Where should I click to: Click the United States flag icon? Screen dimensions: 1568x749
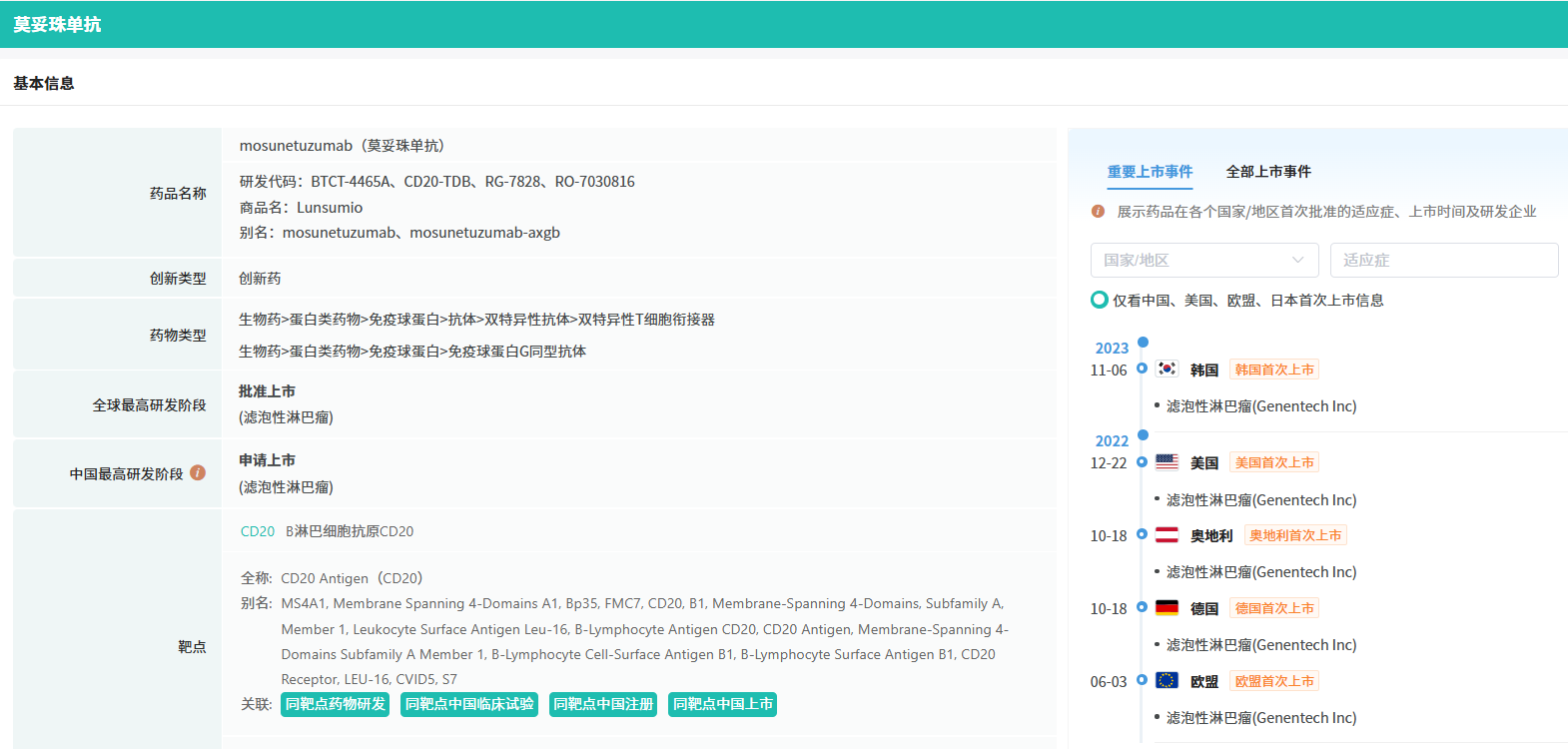click(x=1167, y=462)
